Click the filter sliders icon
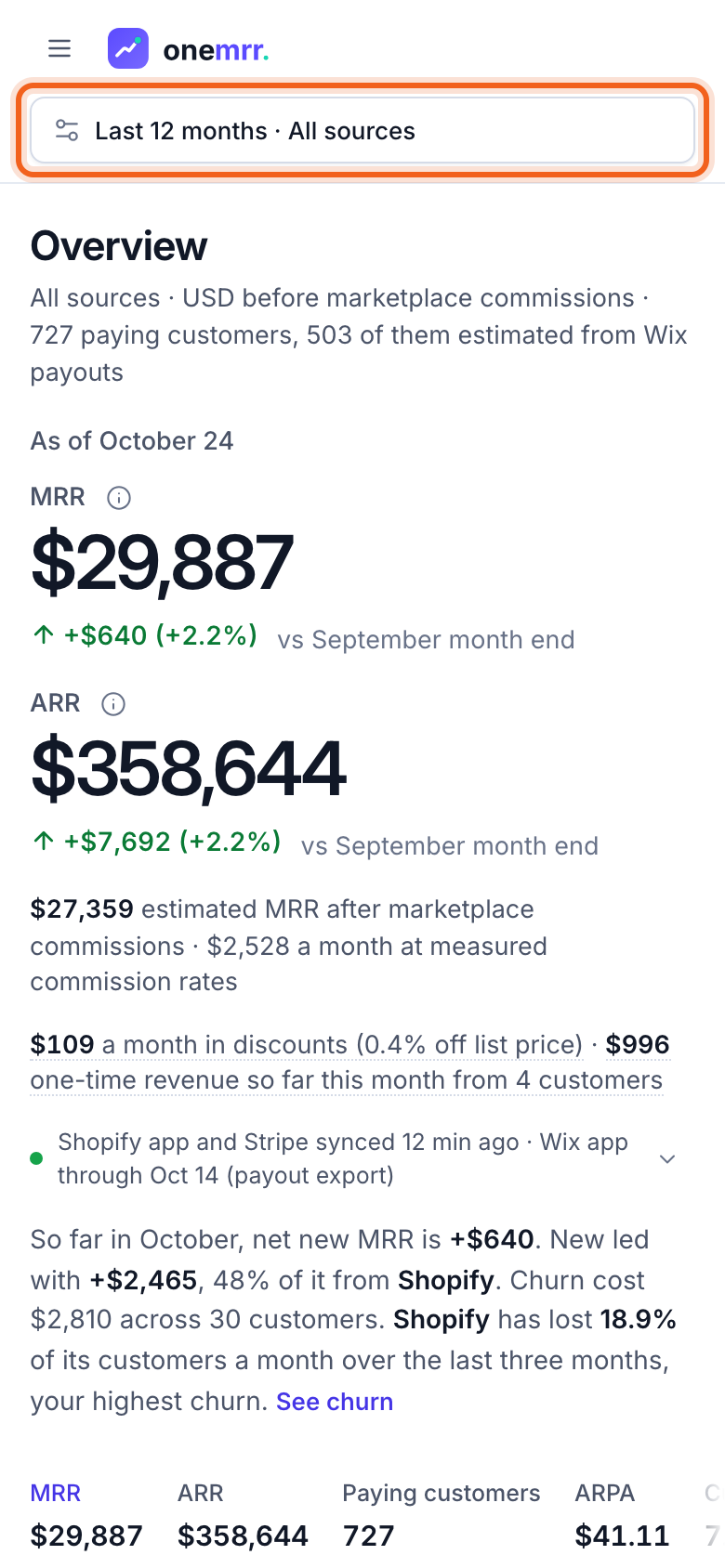Screen dimensions: 725x1568 [67, 131]
